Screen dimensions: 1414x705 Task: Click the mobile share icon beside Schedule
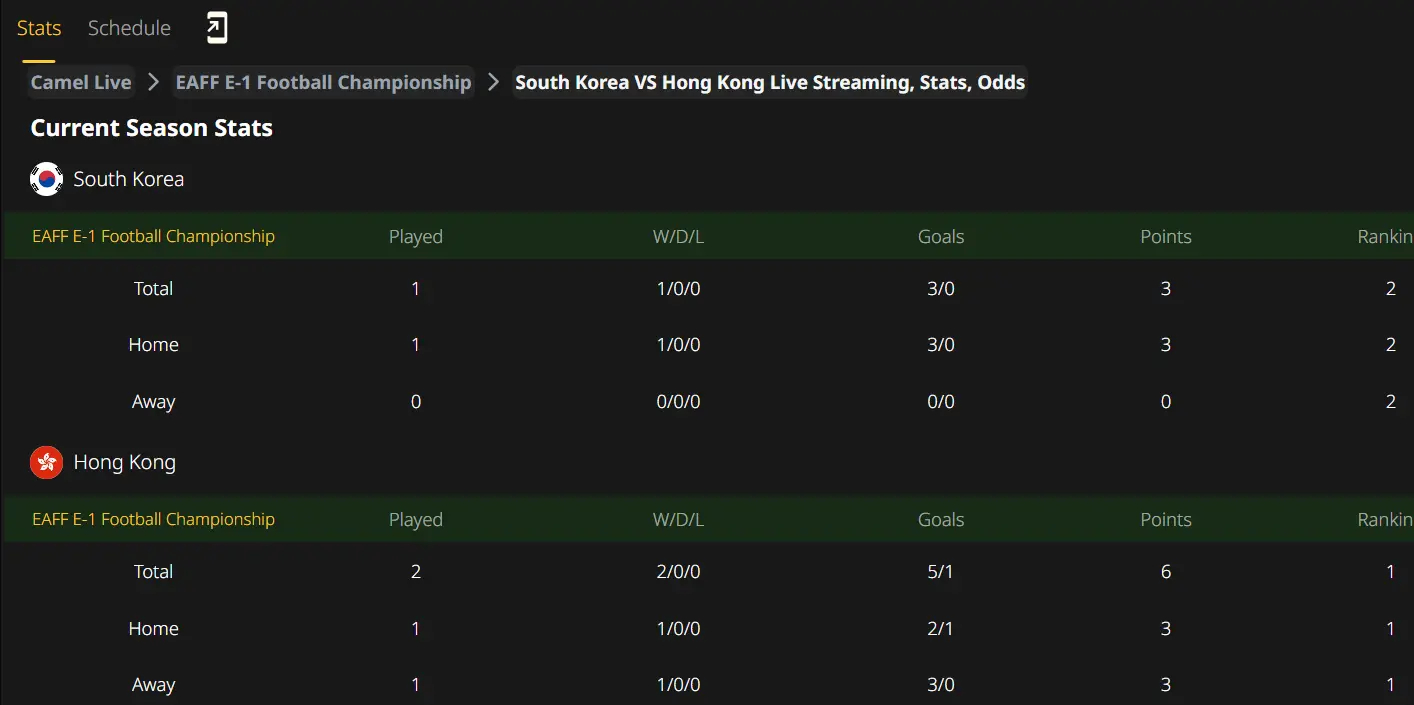[x=217, y=28]
